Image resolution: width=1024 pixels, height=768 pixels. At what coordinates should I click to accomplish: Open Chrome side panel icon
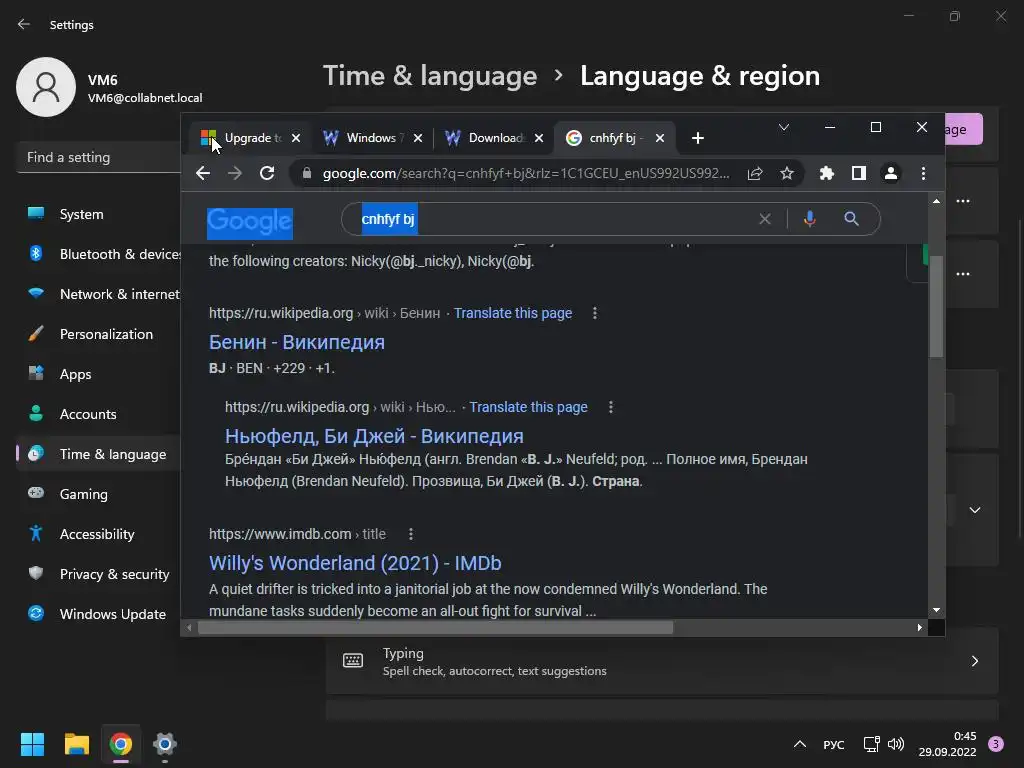[859, 173]
